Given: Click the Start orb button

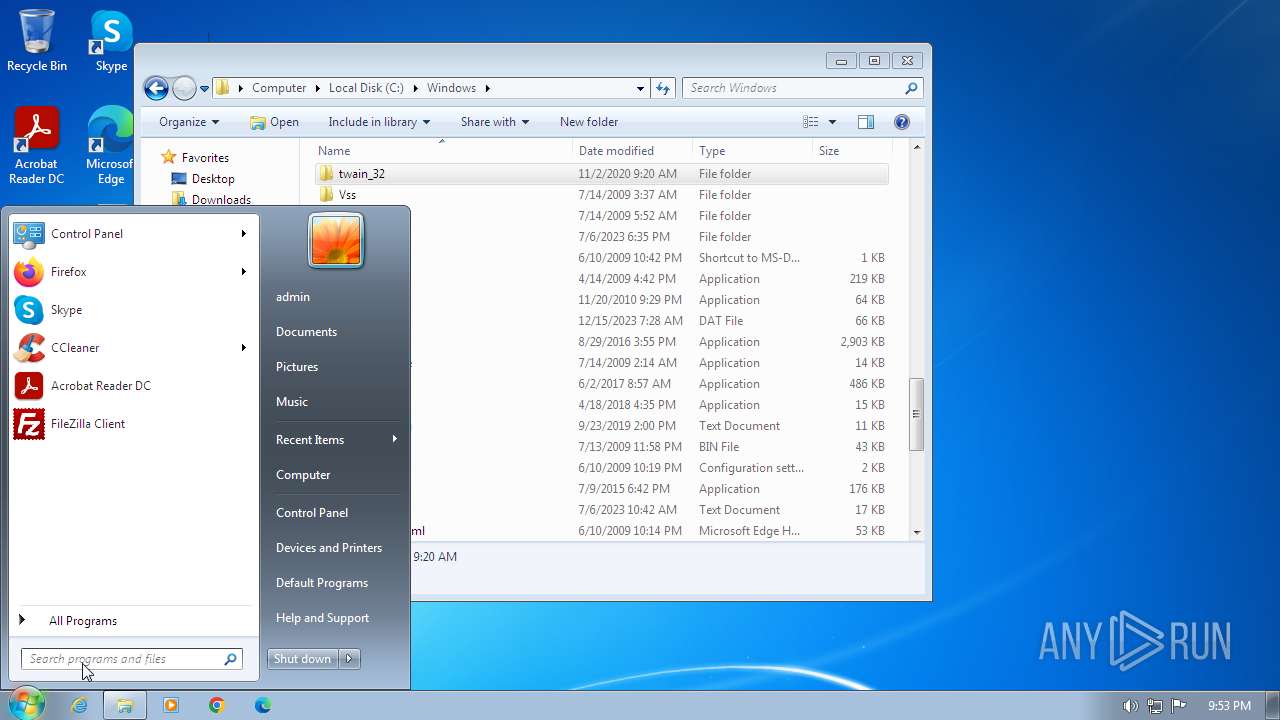Looking at the screenshot, I should 25,705.
